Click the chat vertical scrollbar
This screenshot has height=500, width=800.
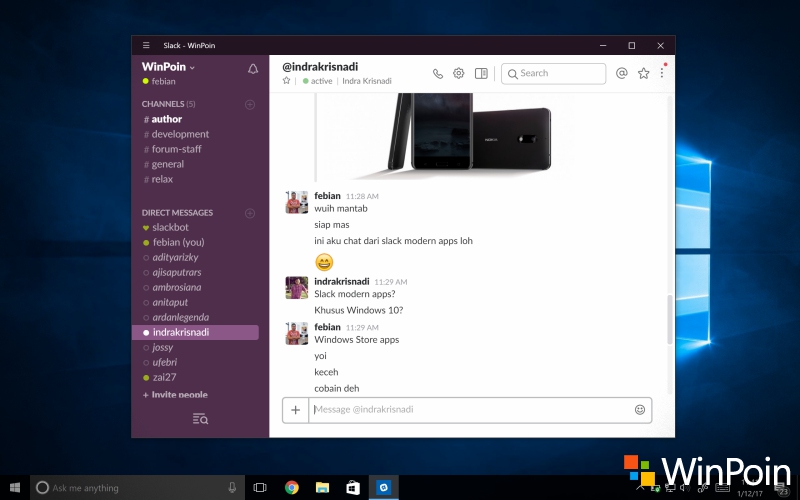click(x=670, y=320)
